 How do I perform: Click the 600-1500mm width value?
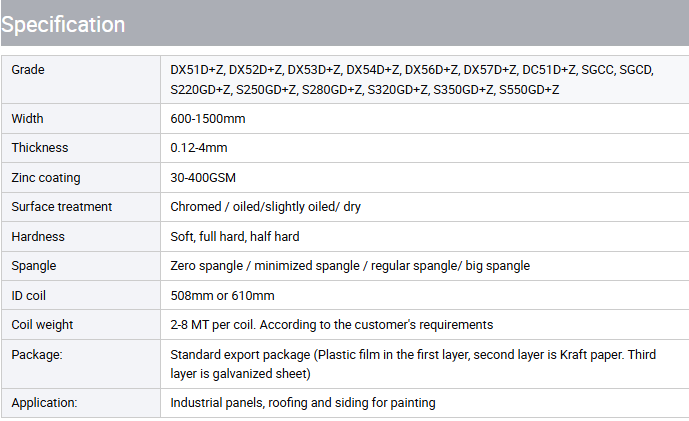pyautogui.click(x=208, y=119)
